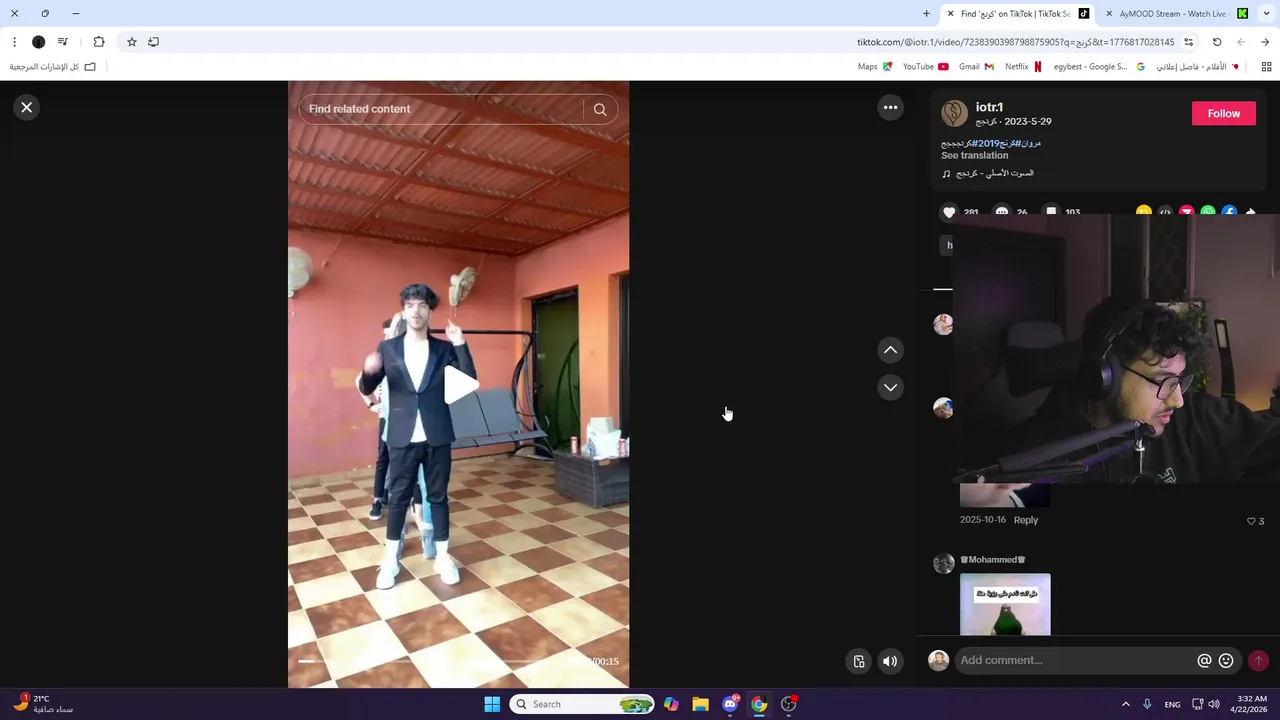Go forward using the browser arrow

1241,42
